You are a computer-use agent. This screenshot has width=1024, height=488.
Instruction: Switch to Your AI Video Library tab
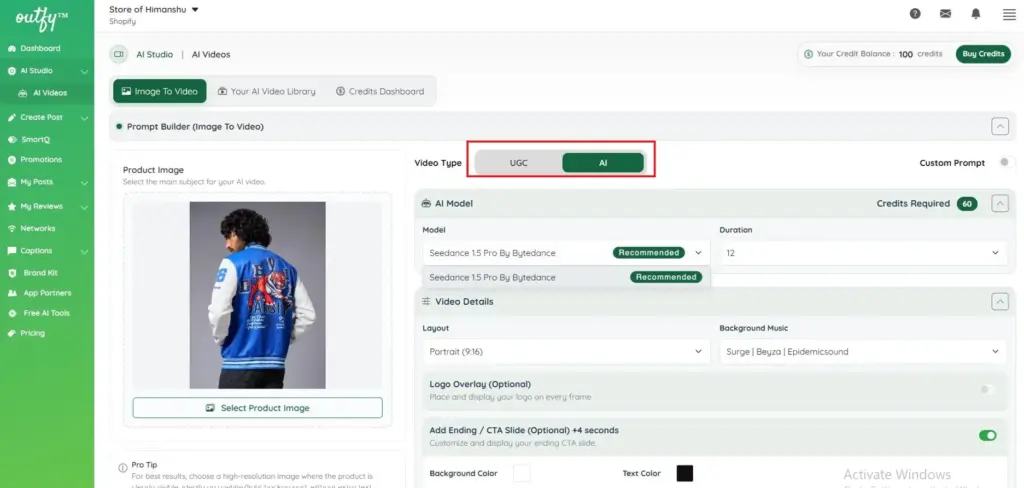[266, 91]
